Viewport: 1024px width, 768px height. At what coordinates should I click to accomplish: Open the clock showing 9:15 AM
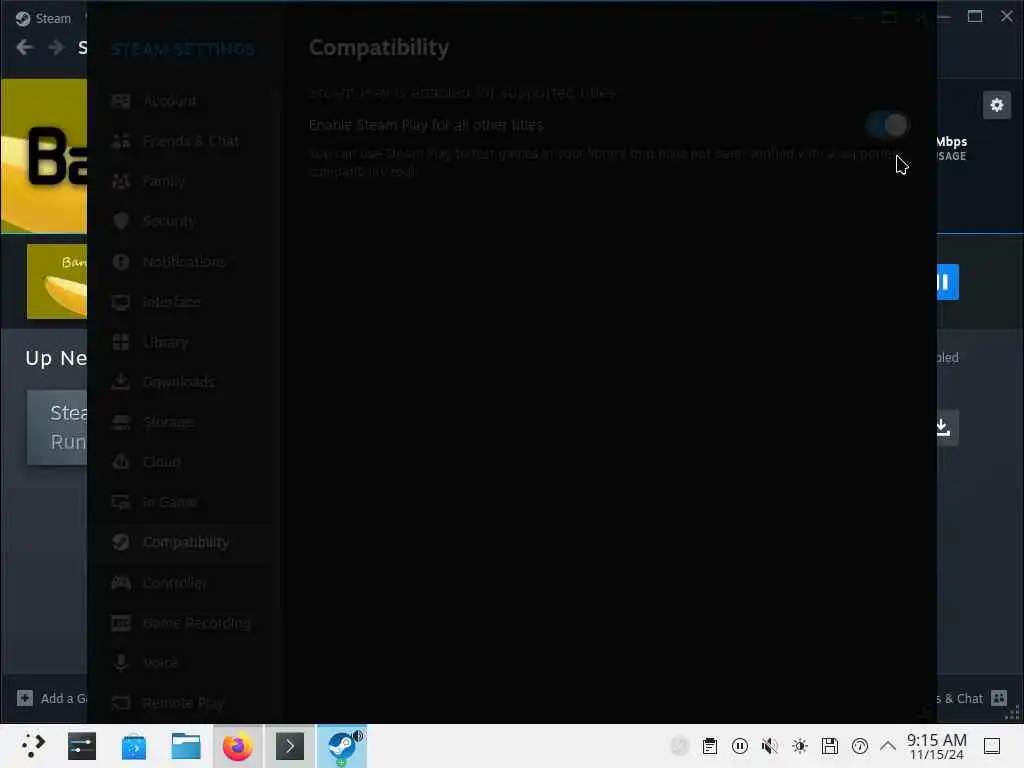(936, 746)
